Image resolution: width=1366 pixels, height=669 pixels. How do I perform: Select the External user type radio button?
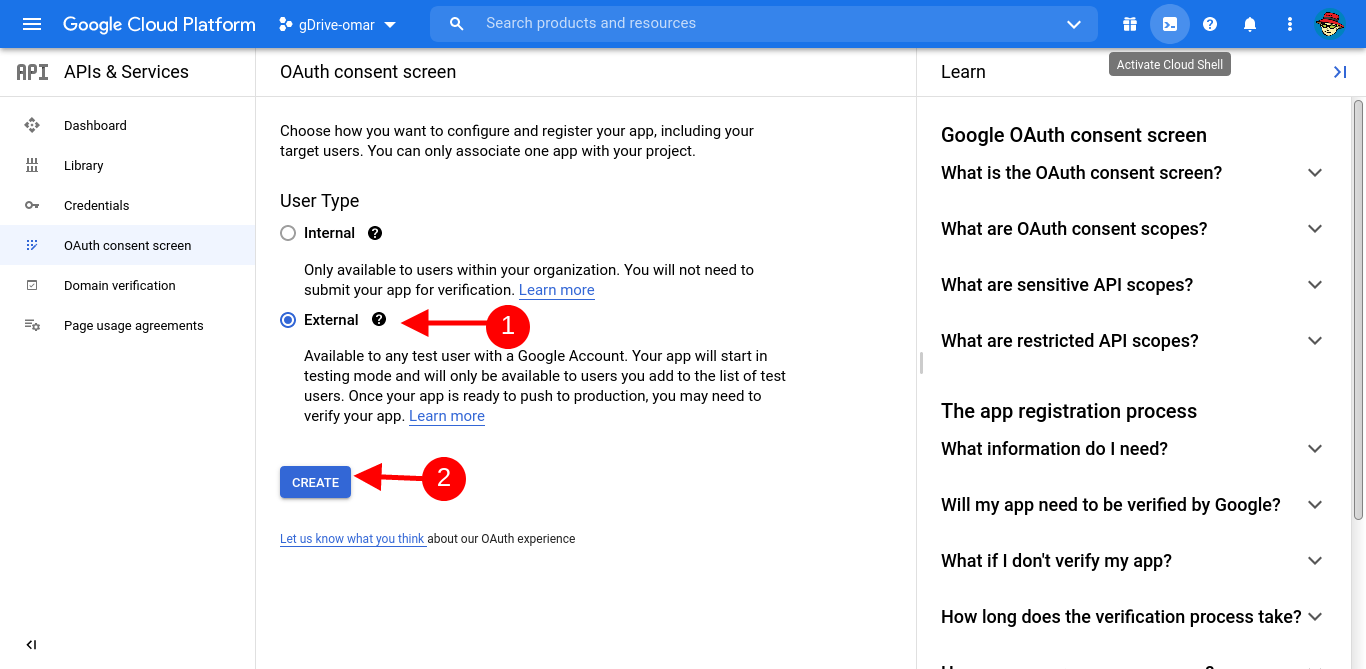(x=287, y=319)
